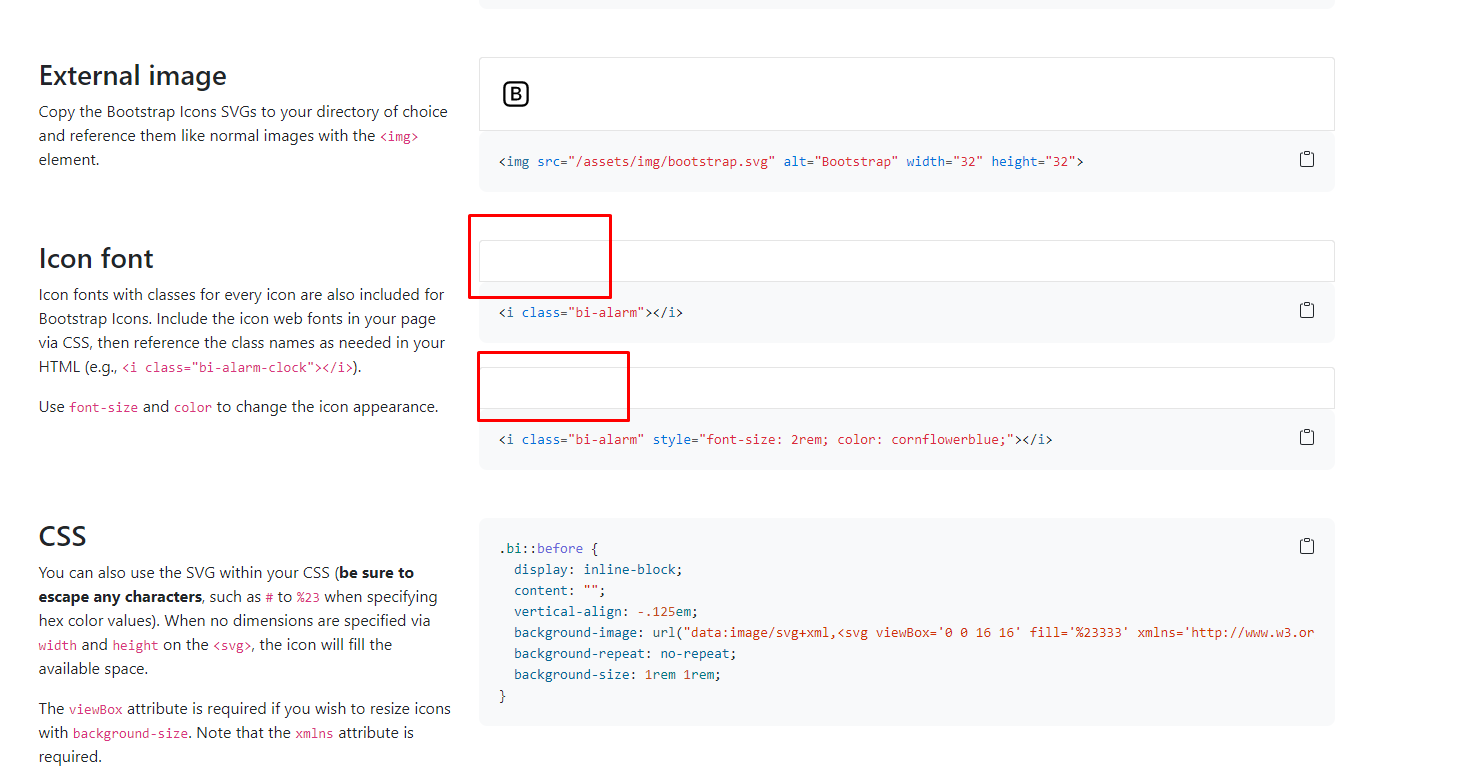This screenshot has width=1479, height=771.
Task: Click the clipboard icon next to the CSS block
Action: 1306,546
